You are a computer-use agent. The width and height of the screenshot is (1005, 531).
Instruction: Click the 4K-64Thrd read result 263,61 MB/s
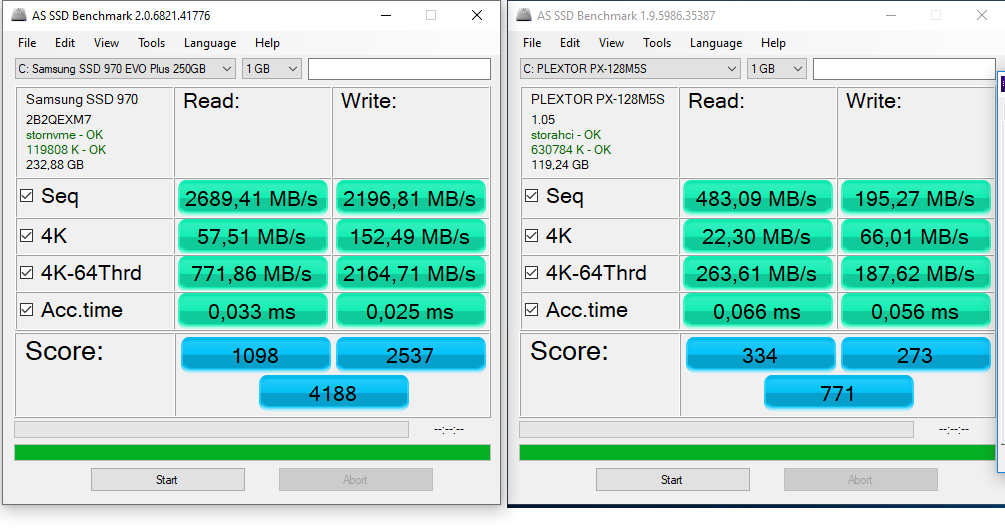pos(758,273)
